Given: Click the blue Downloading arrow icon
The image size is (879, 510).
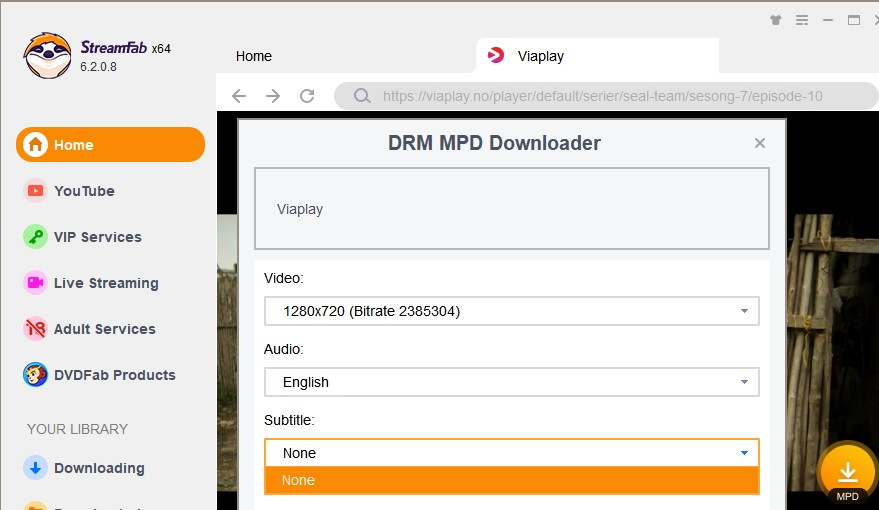Looking at the screenshot, I should [35, 468].
